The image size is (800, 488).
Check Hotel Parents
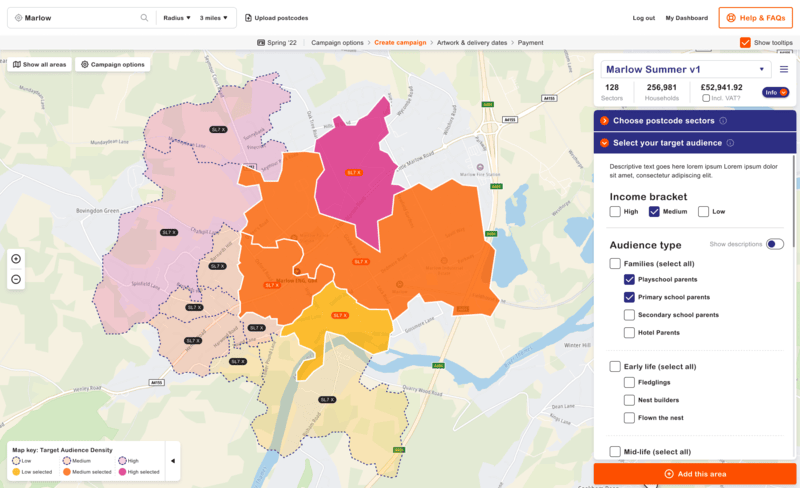tap(630, 332)
